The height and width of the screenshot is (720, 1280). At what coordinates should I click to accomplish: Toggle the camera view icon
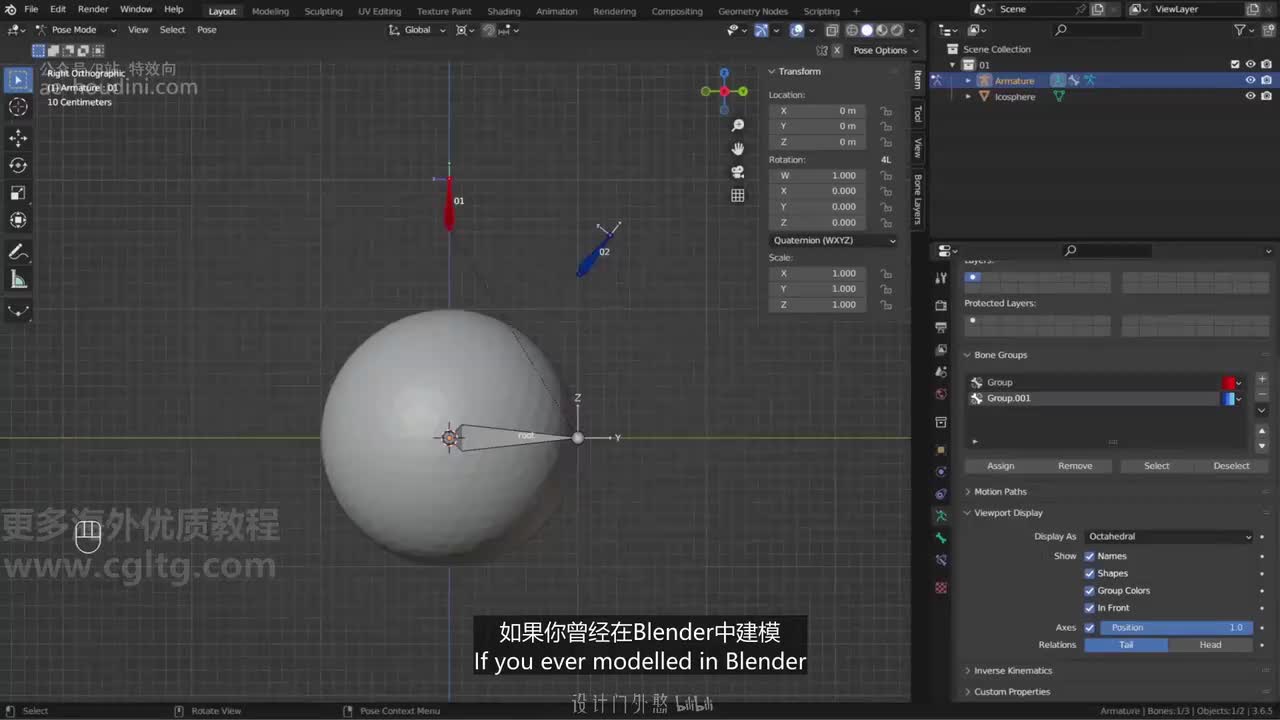[738, 171]
